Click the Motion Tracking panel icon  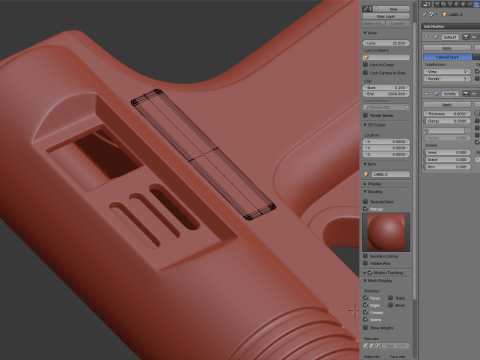[370, 273]
